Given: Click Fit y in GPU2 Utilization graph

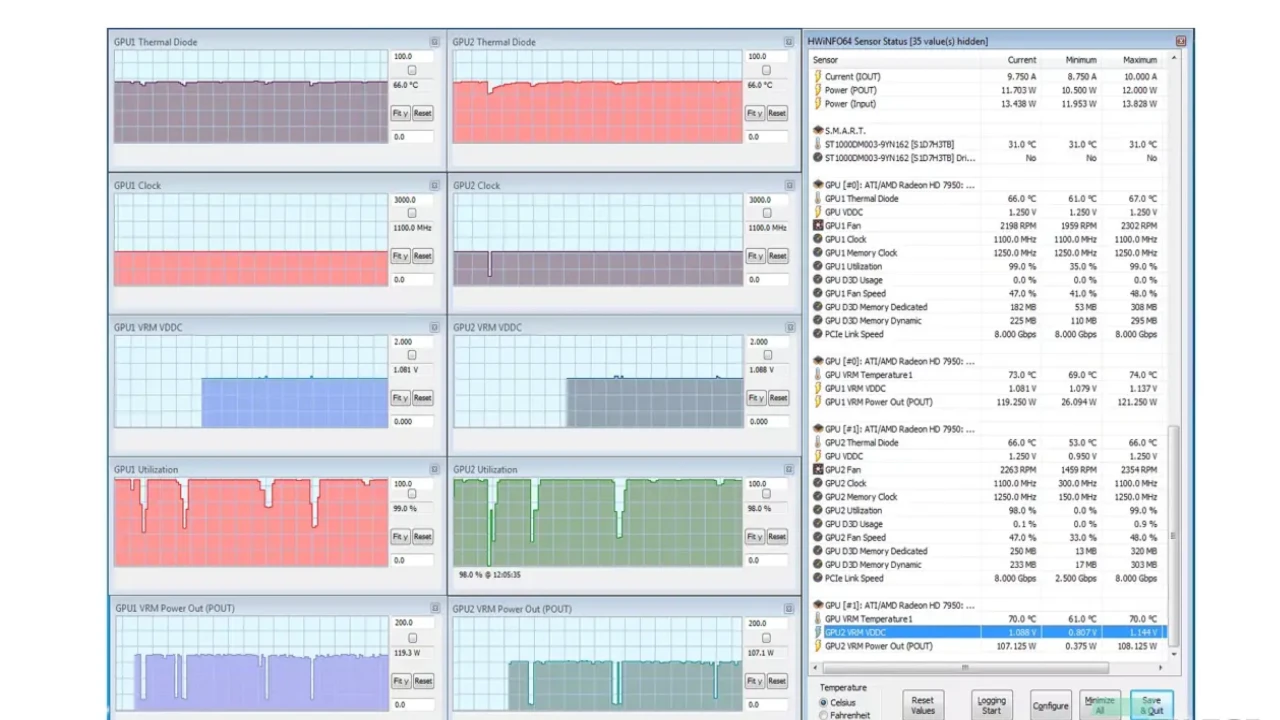Looking at the screenshot, I should pos(754,537).
